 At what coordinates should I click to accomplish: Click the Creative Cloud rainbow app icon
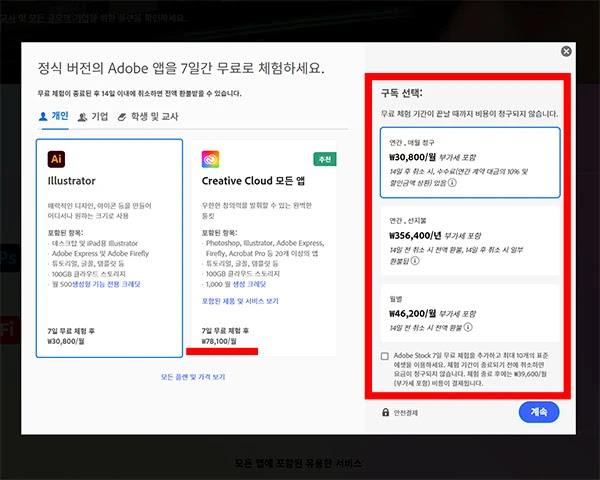[210, 159]
